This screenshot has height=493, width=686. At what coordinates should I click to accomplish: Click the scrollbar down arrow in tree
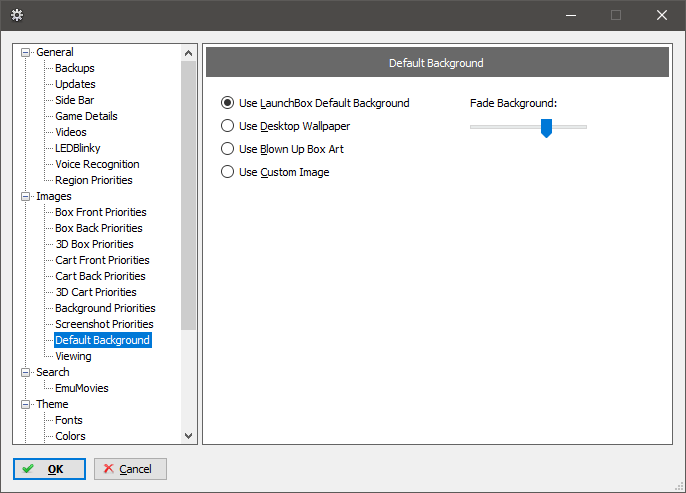coord(189,436)
